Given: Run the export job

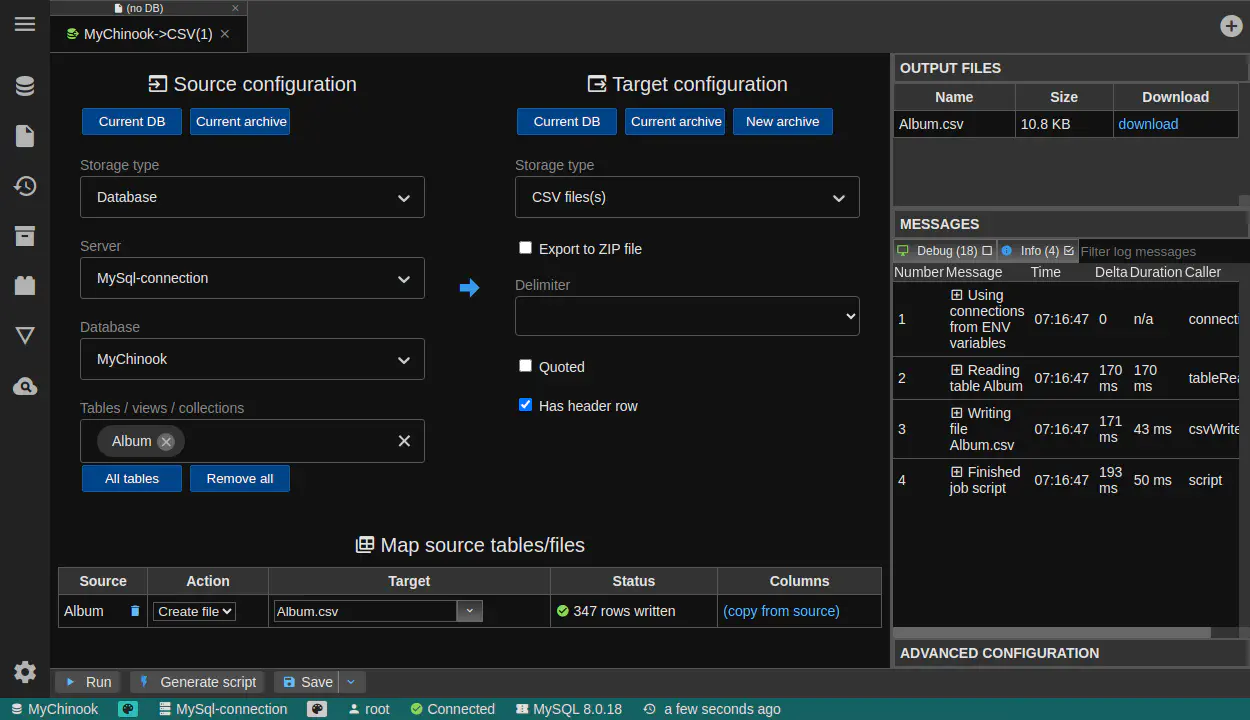Looking at the screenshot, I should (88, 682).
